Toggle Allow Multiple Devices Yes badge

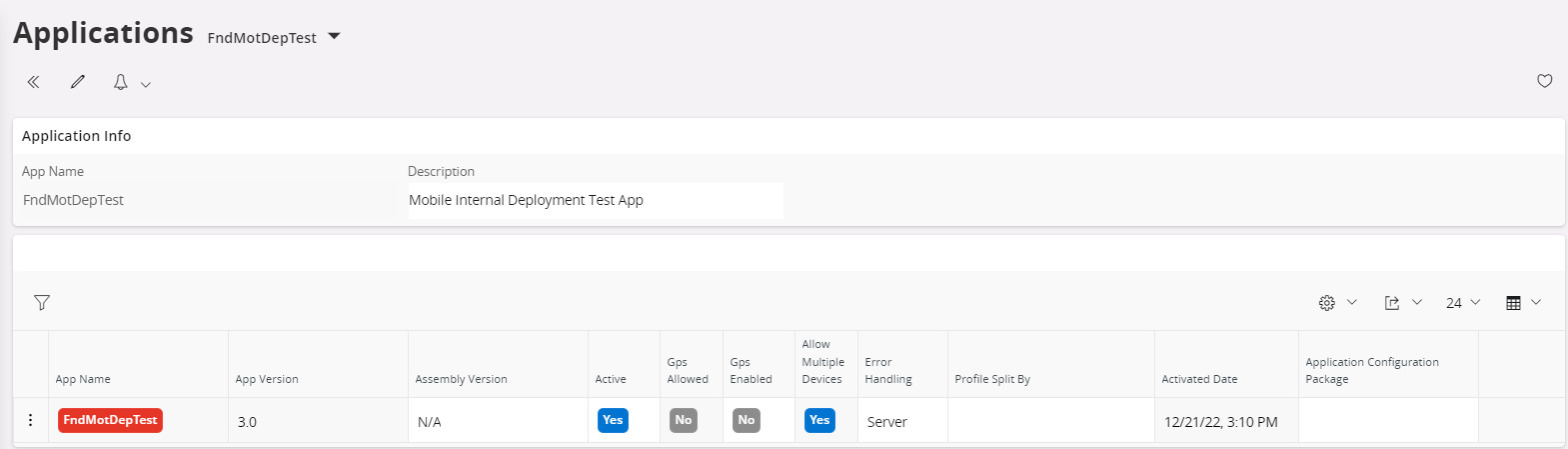(819, 420)
